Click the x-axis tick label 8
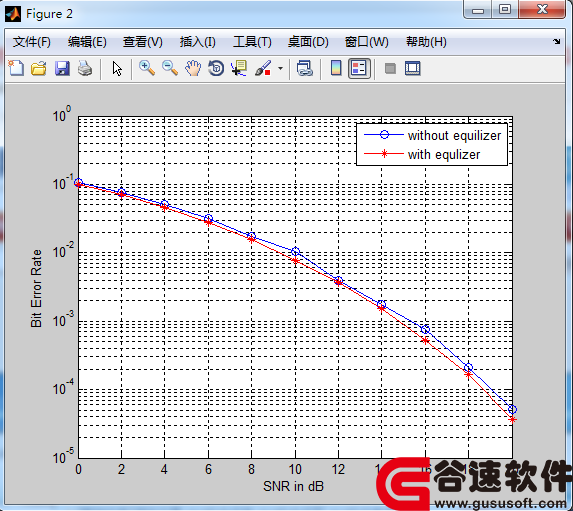The image size is (573, 511). pos(251,469)
